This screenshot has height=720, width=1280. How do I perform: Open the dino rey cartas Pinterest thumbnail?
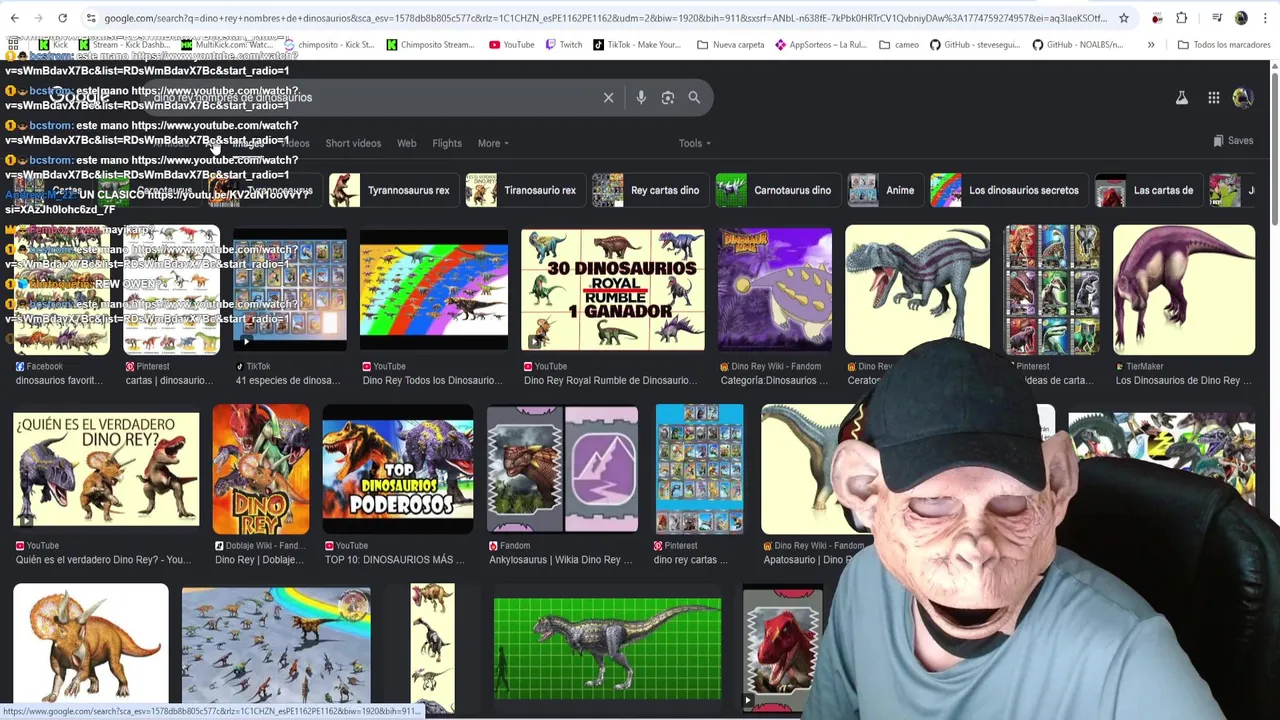pos(699,468)
